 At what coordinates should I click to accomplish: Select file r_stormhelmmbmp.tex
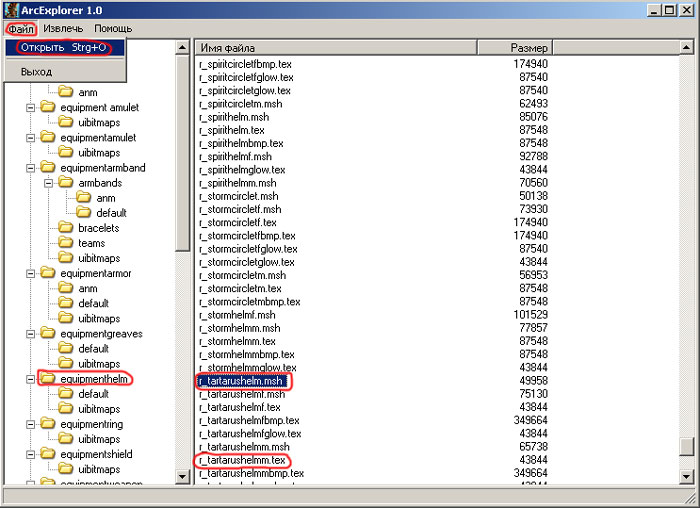246,354
